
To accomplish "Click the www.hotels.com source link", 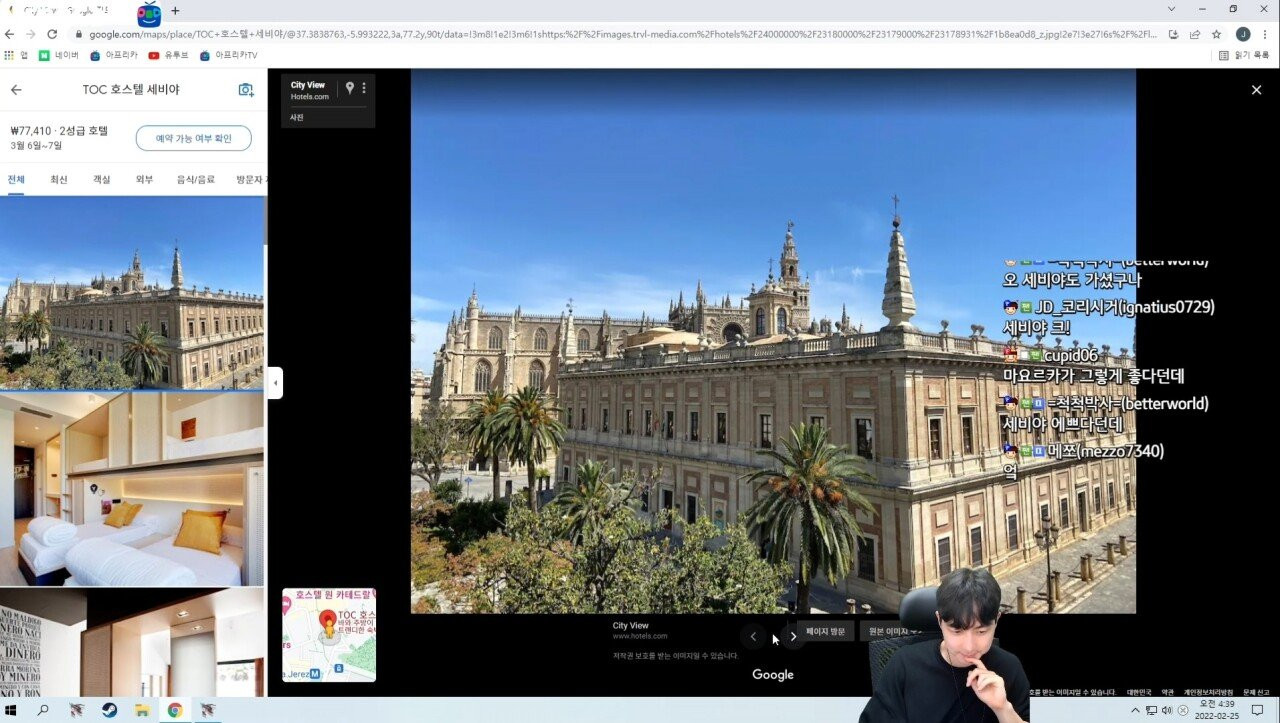I will coord(640,636).
